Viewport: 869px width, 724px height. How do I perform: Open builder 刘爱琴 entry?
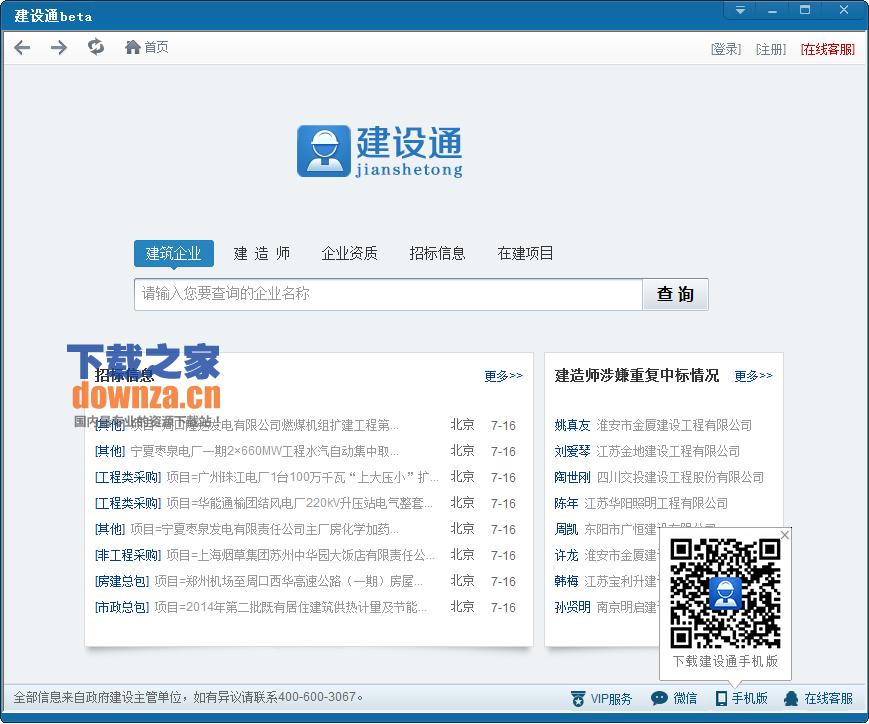572,451
